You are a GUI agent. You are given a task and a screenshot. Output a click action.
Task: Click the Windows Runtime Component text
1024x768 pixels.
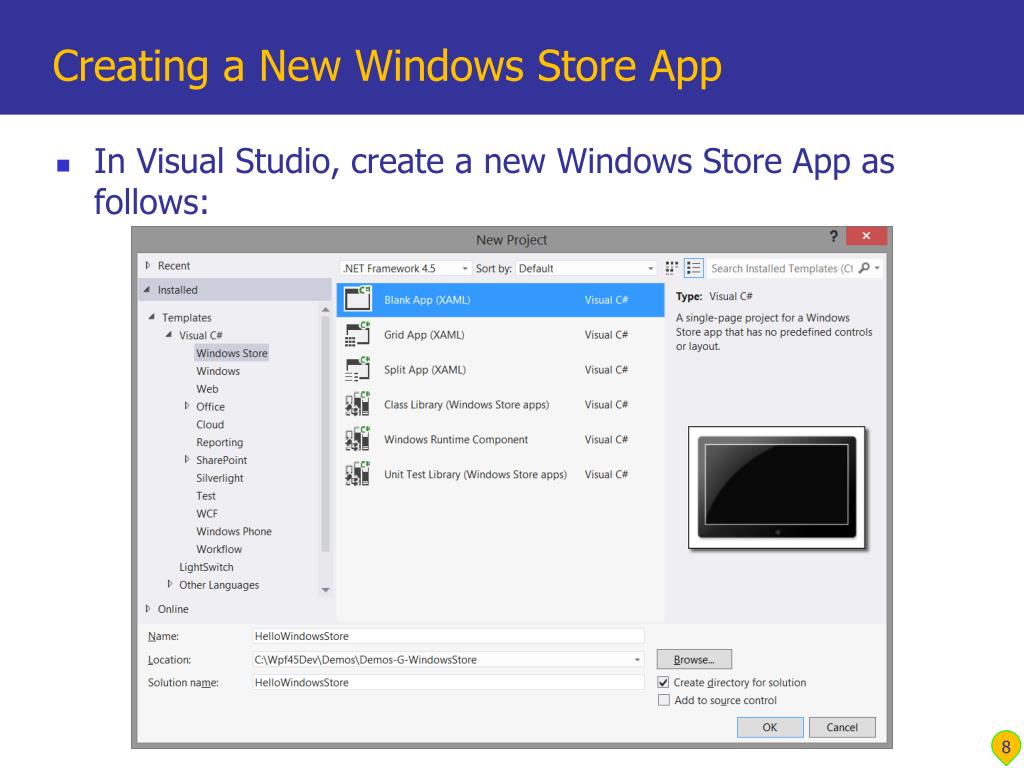(456, 440)
